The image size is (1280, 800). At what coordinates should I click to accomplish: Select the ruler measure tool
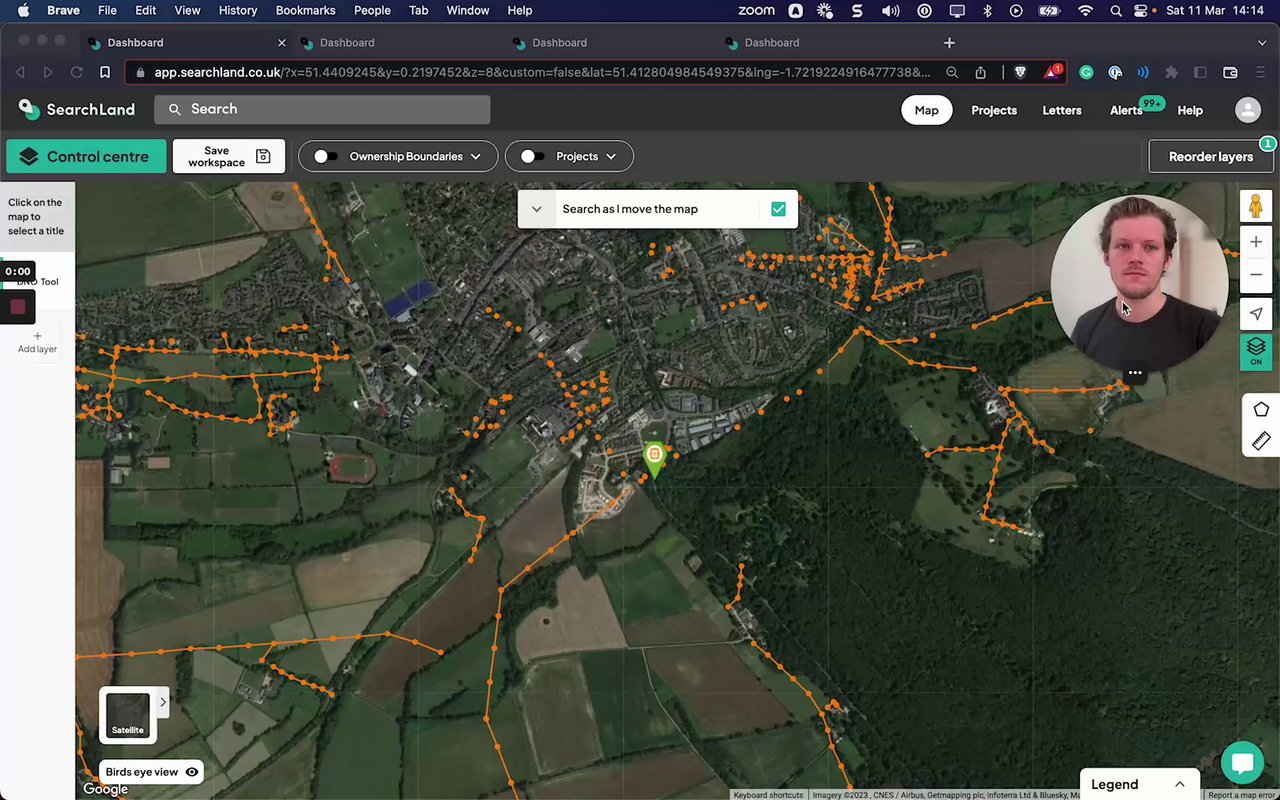click(x=1260, y=440)
